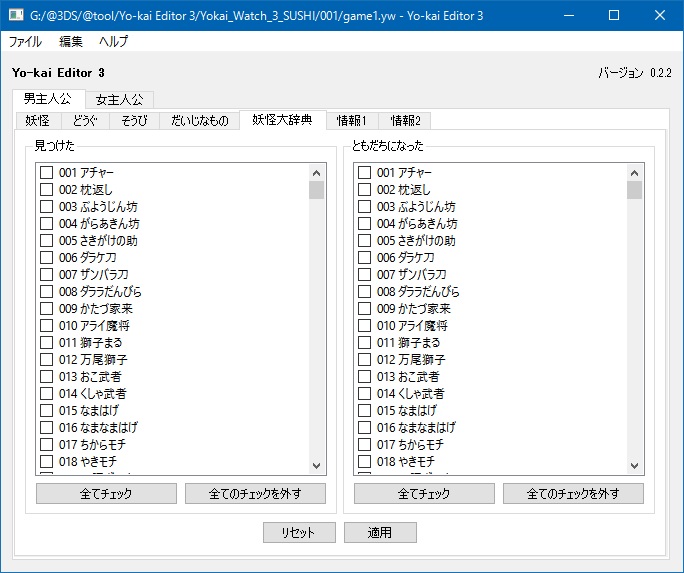The image size is (684, 573).
Task: Check 010 アライ魔将 in ともだちになった list
Action: (x=364, y=325)
